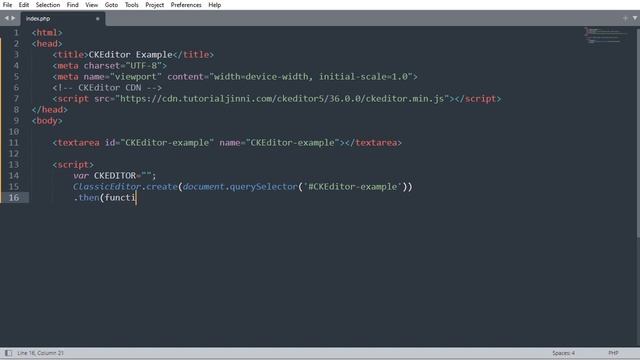Image resolution: width=640 pixels, height=360 pixels.
Task: Open the Edit menu
Action: tap(24, 5)
